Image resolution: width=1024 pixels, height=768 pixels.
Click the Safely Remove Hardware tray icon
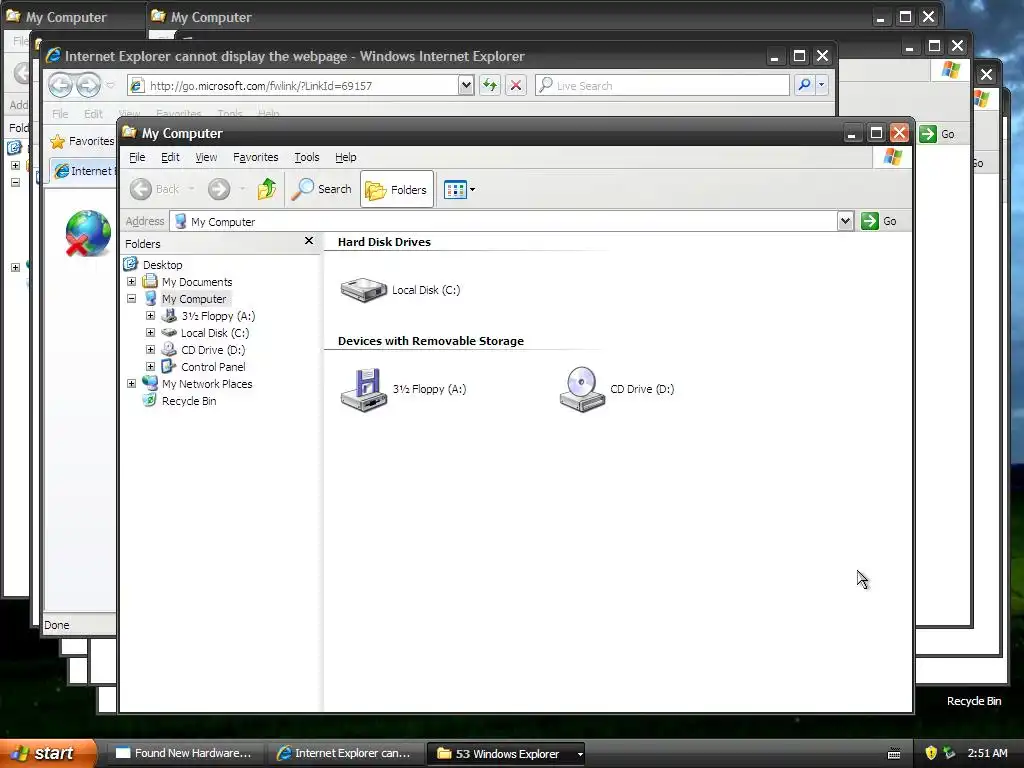click(949, 754)
